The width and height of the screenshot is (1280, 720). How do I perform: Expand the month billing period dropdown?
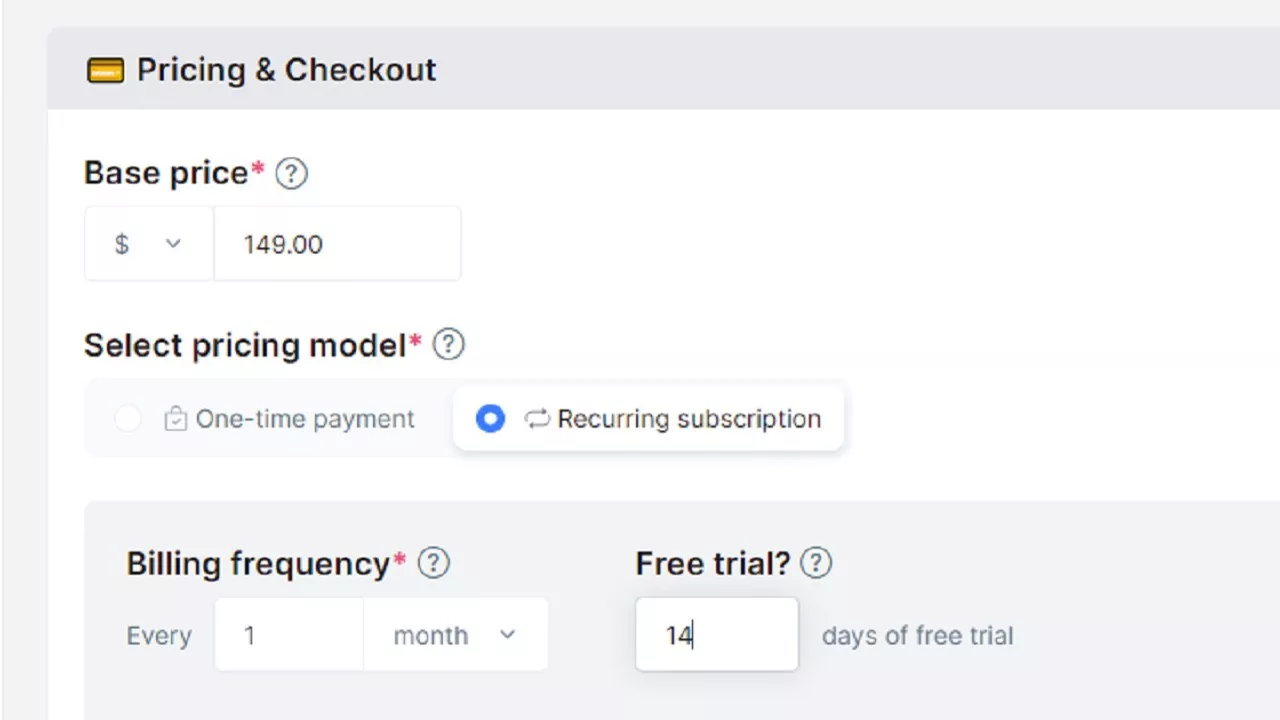coord(455,635)
